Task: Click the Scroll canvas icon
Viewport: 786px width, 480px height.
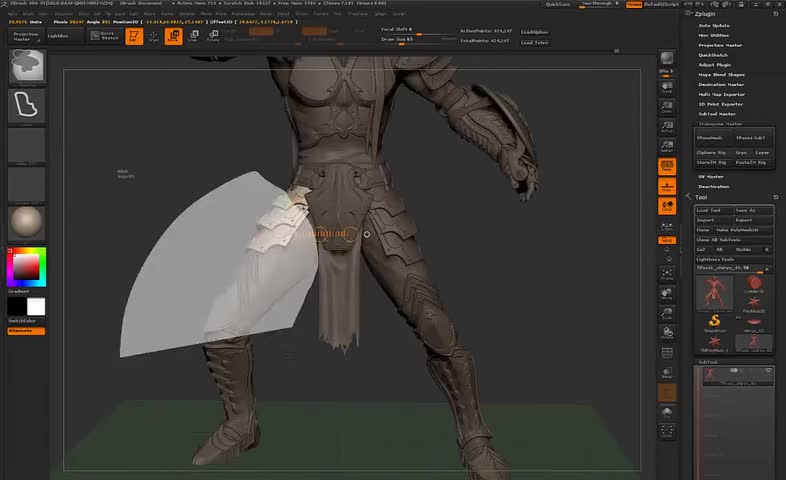Action: tap(667, 87)
